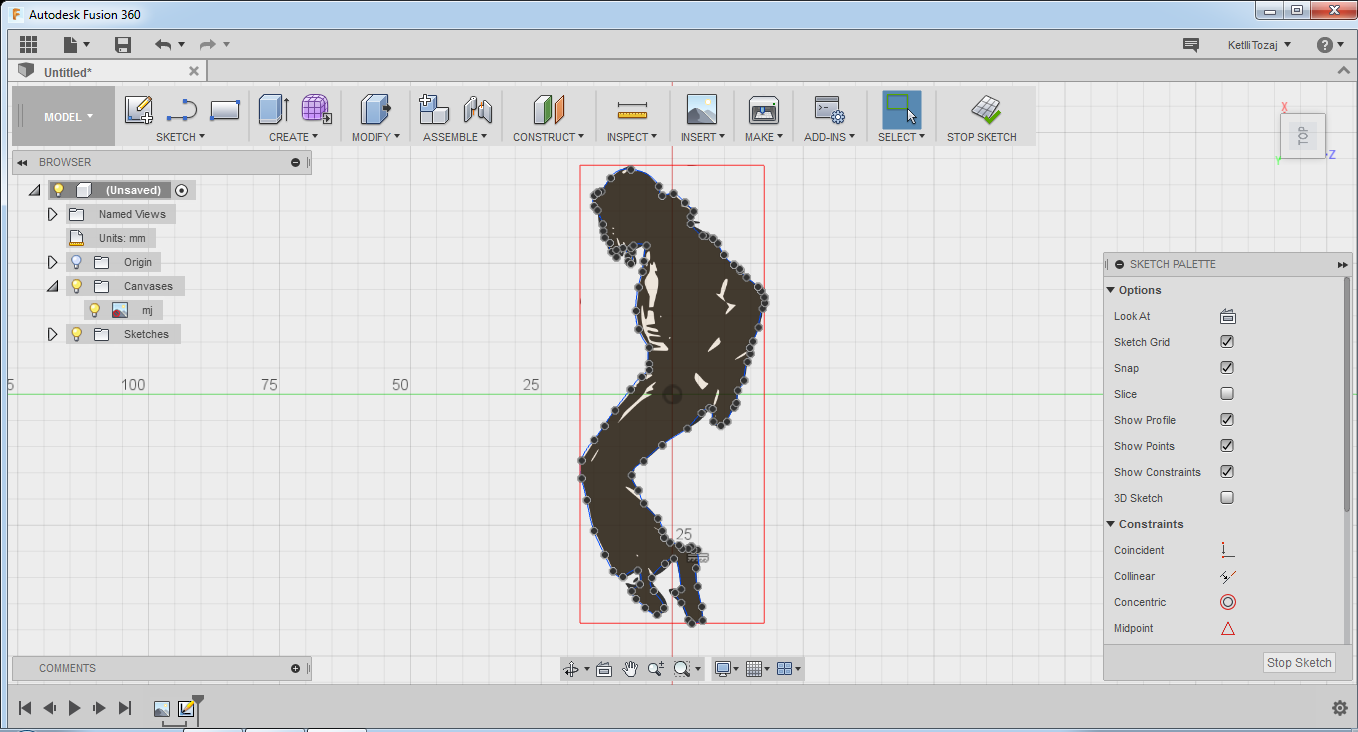Image resolution: width=1358 pixels, height=732 pixels.
Task: Open the MODIFY menu
Action: tap(376, 137)
